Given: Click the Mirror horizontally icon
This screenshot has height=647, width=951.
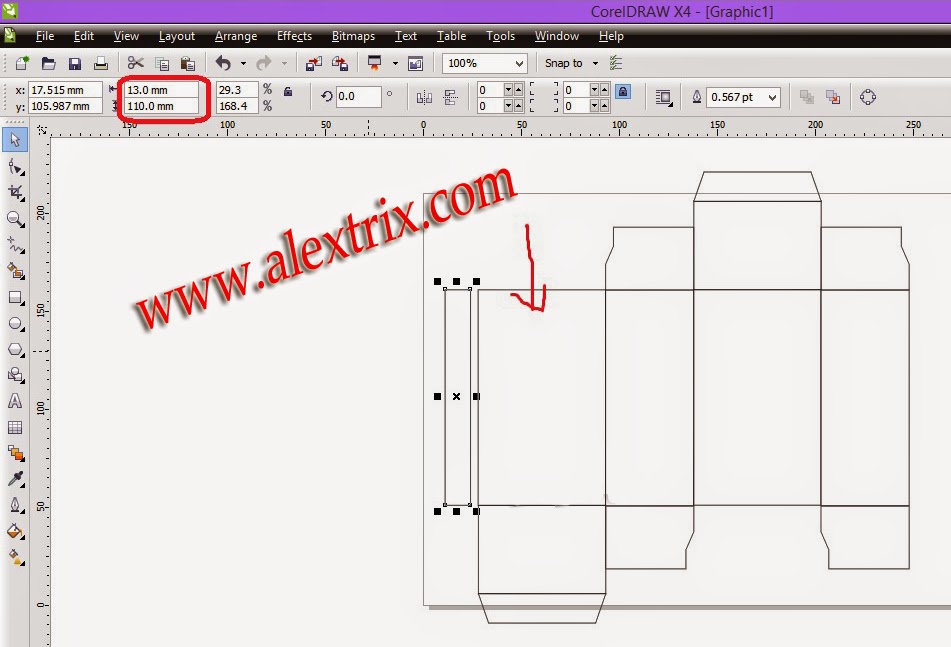Looking at the screenshot, I should pos(424,97).
